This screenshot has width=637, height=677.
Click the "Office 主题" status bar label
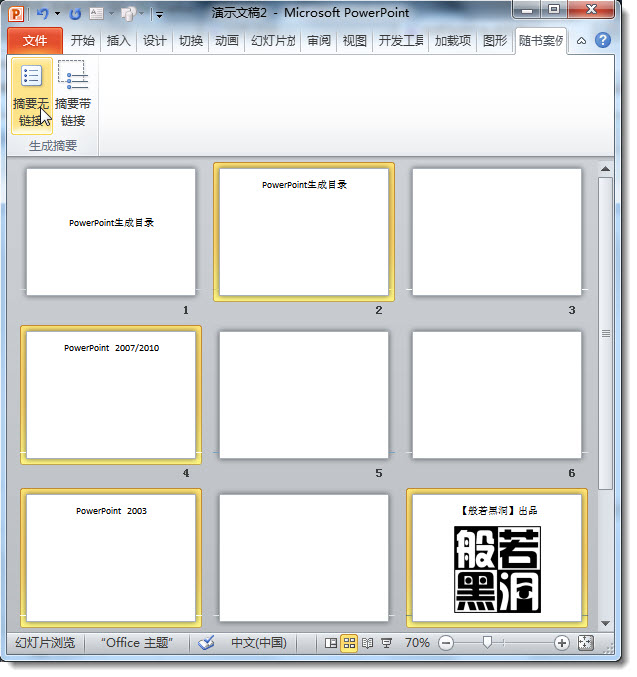137,643
